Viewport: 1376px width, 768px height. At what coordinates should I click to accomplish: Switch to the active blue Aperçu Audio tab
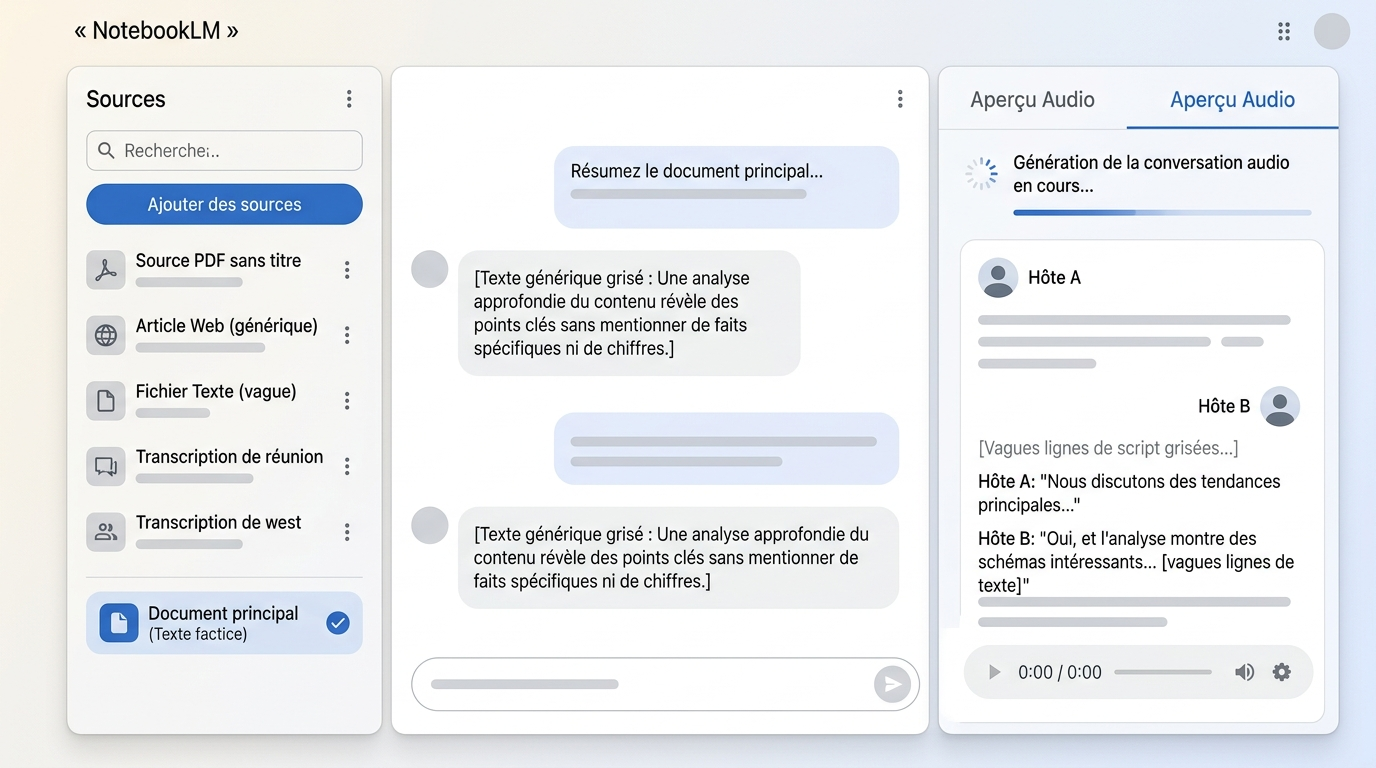(1232, 100)
